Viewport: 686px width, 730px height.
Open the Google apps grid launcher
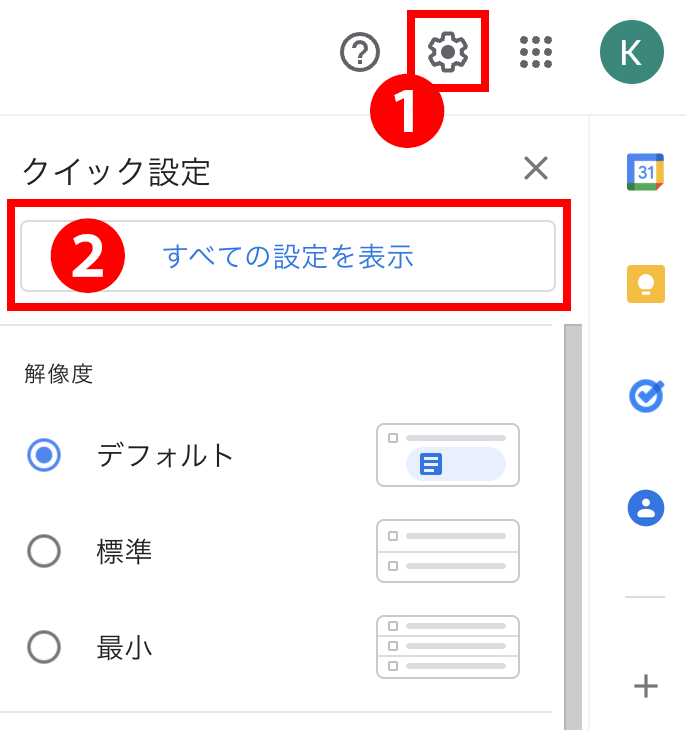pos(536,52)
